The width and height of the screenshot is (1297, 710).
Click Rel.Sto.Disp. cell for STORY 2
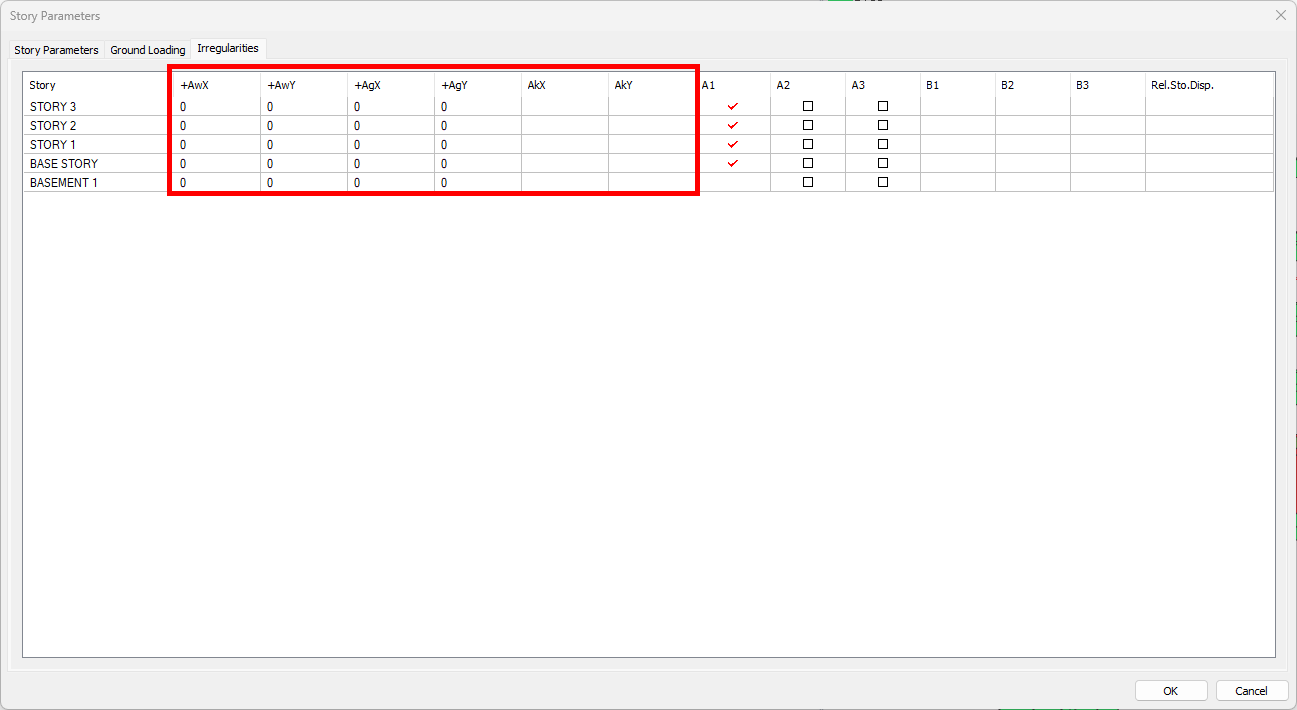pos(1210,125)
